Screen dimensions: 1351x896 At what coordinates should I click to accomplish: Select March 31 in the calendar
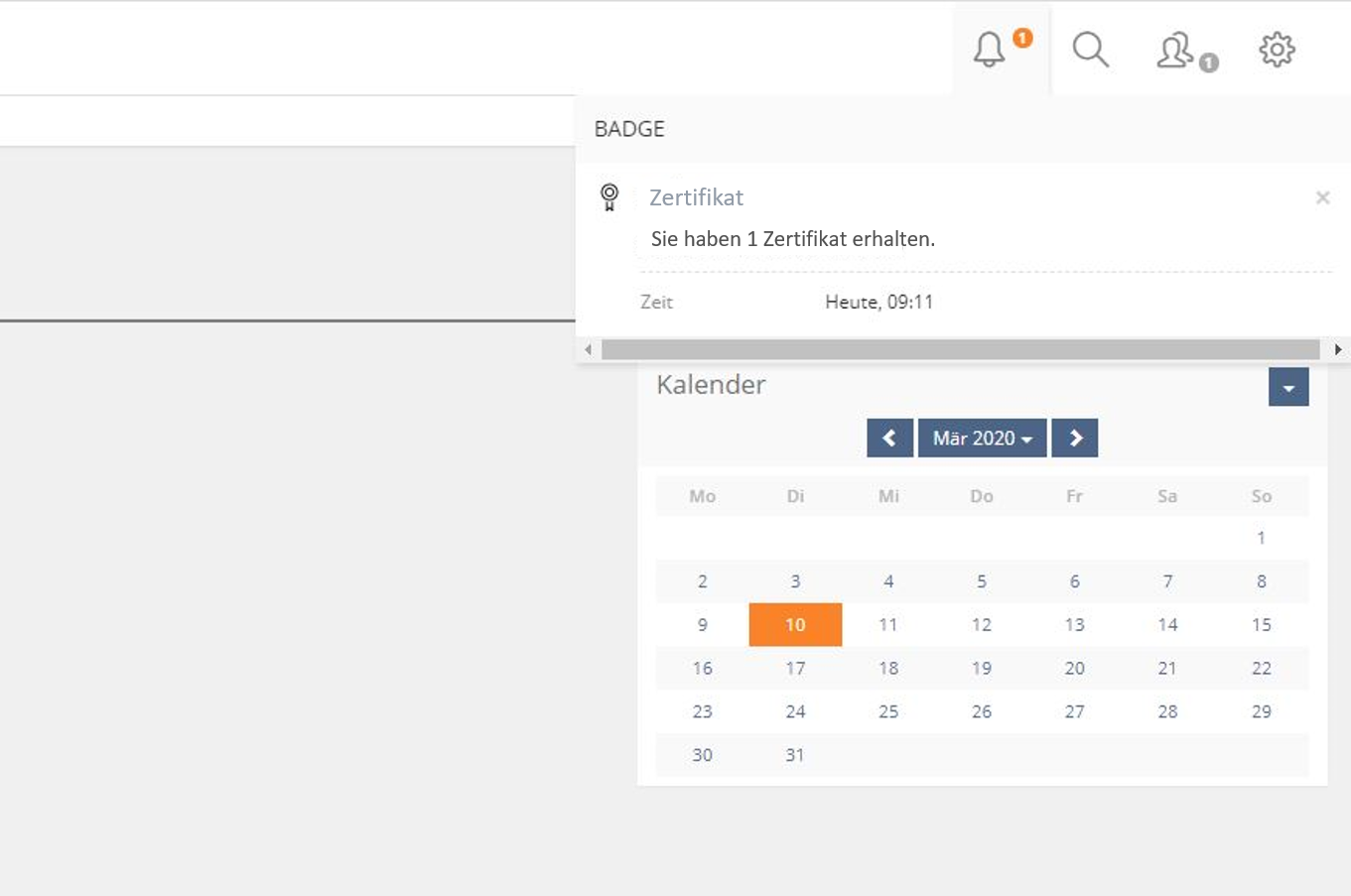coord(795,755)
